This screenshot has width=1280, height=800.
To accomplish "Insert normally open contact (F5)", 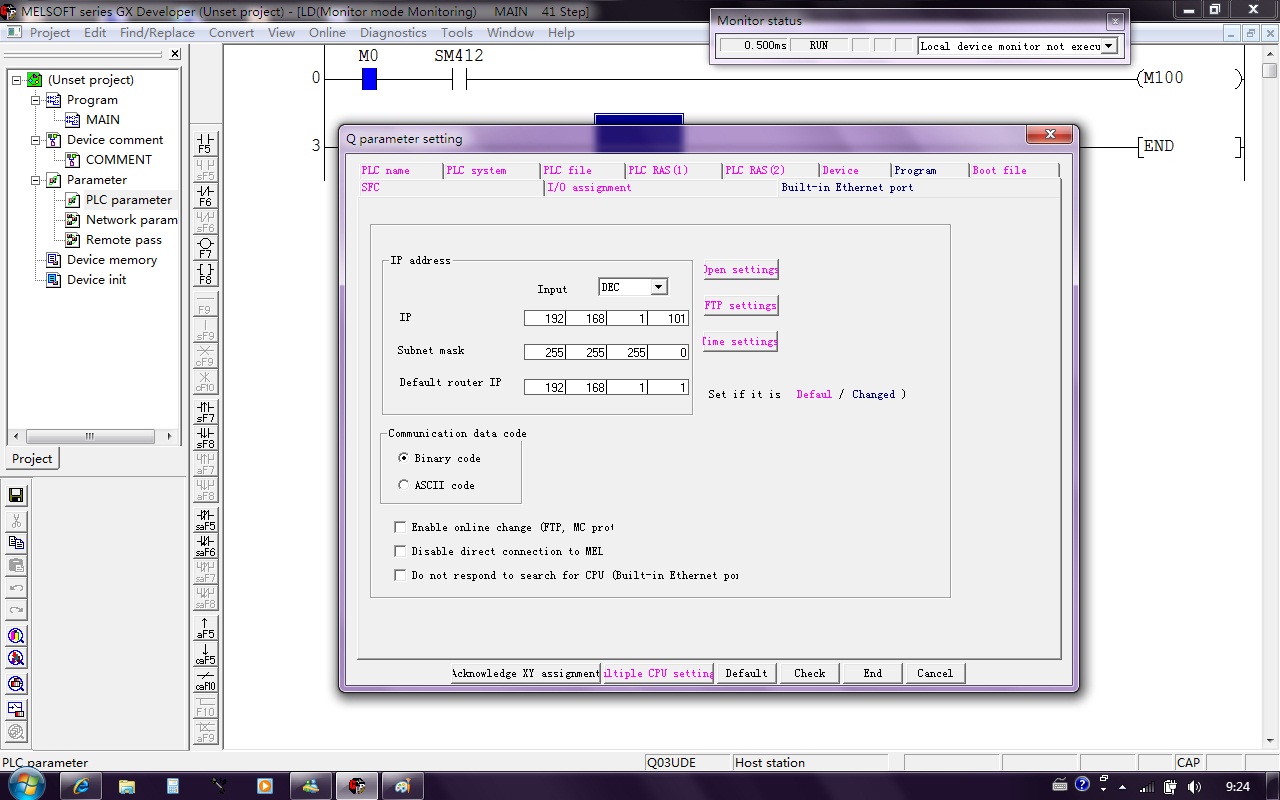I will [205, 143].
